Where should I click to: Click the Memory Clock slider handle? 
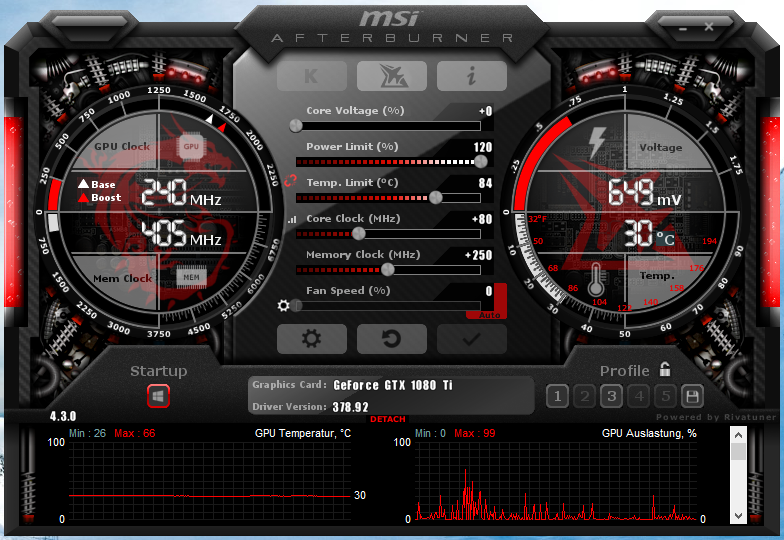tap(388, 270)
